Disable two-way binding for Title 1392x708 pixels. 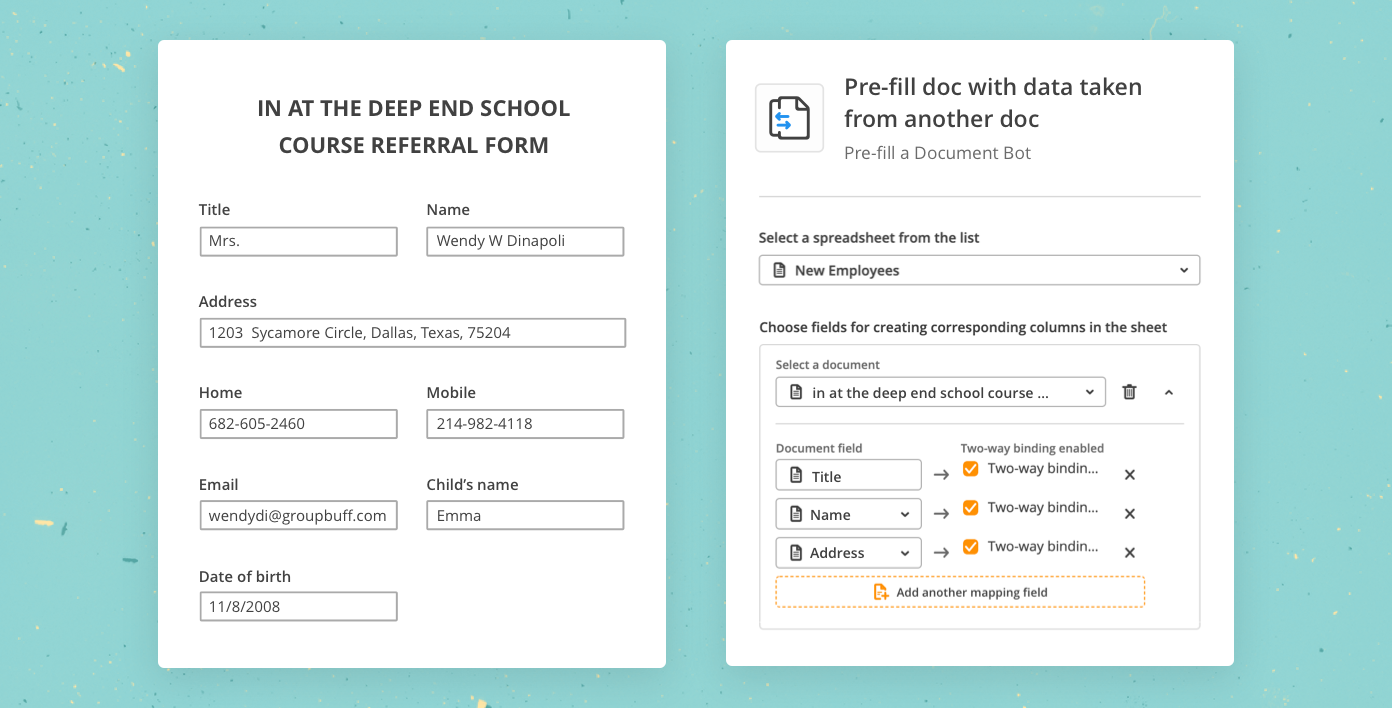970,469
